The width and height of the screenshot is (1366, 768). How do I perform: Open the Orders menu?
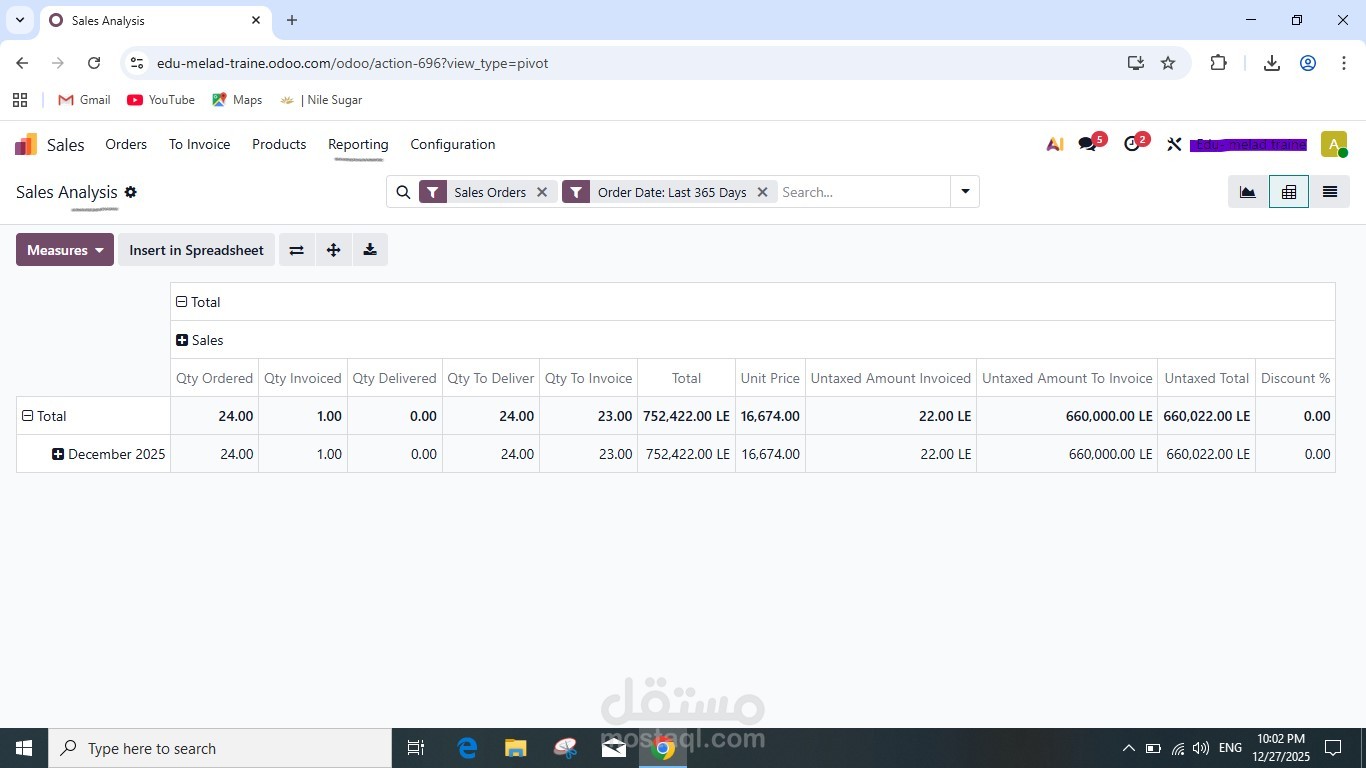(126, 144)
